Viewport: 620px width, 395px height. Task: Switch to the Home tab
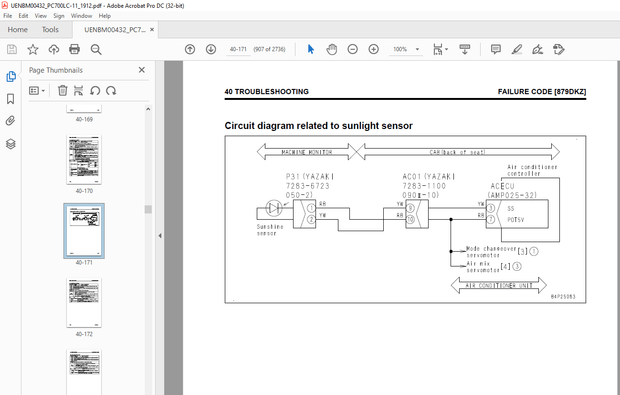click(17, 30)
